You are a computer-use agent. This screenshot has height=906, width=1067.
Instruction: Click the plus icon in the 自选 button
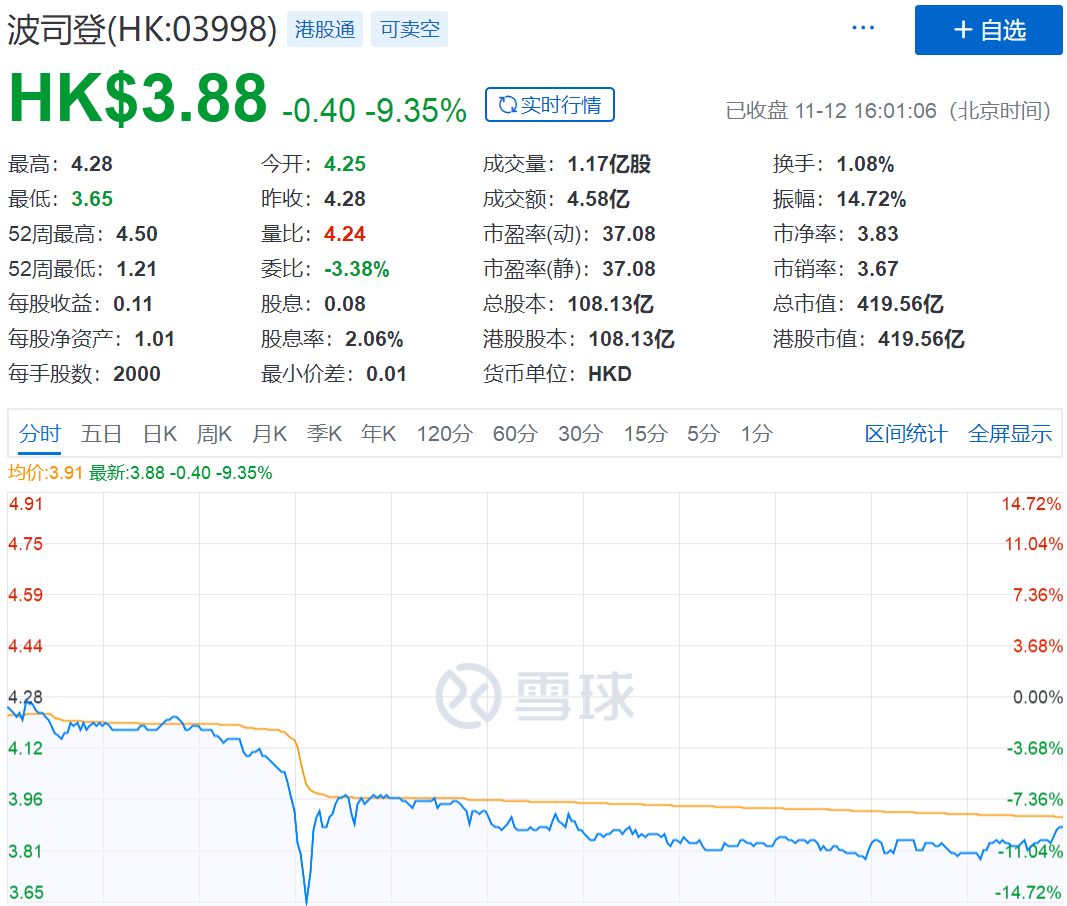(963, 30)
